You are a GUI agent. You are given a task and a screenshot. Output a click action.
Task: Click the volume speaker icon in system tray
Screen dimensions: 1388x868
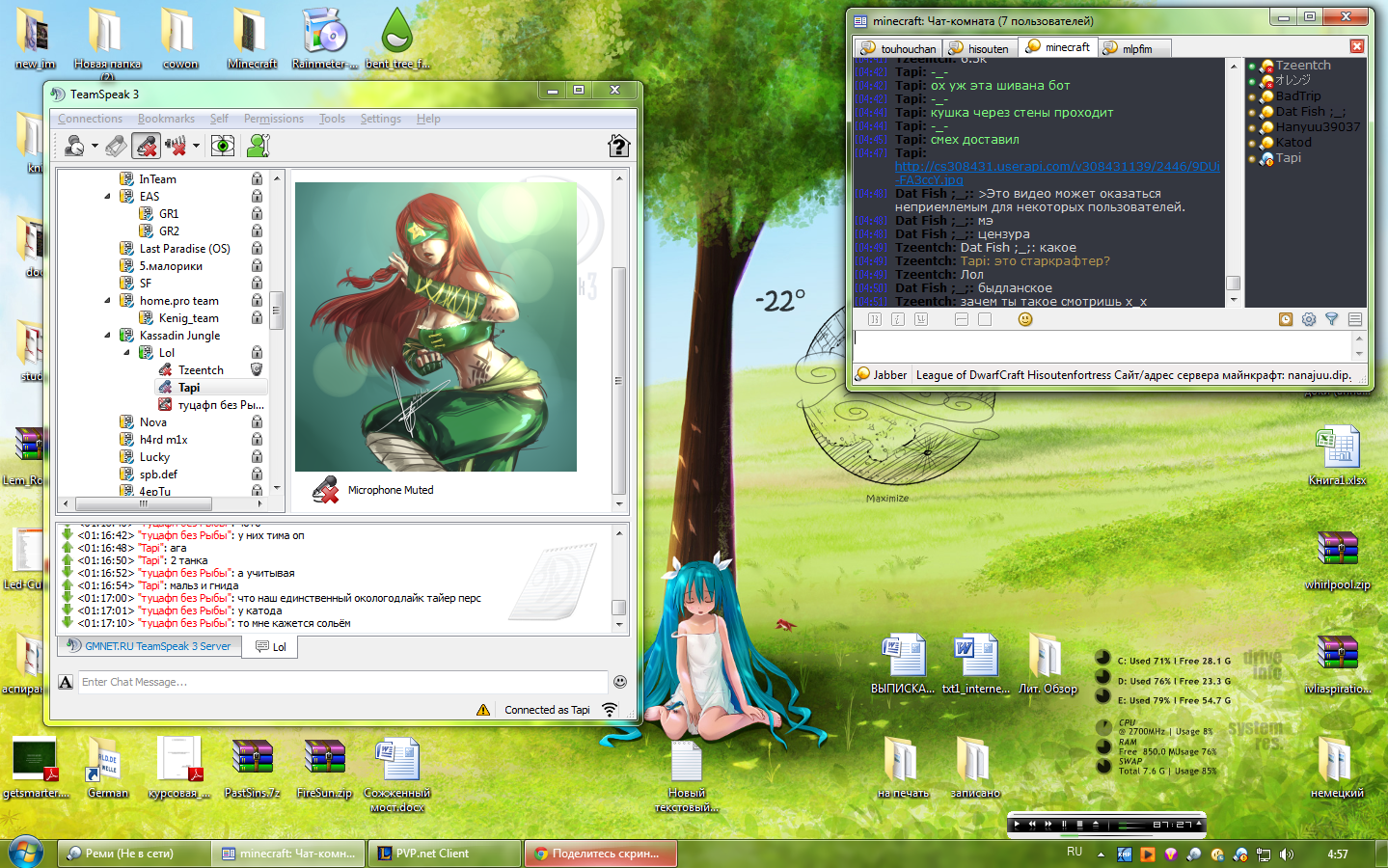point(1286,854)
